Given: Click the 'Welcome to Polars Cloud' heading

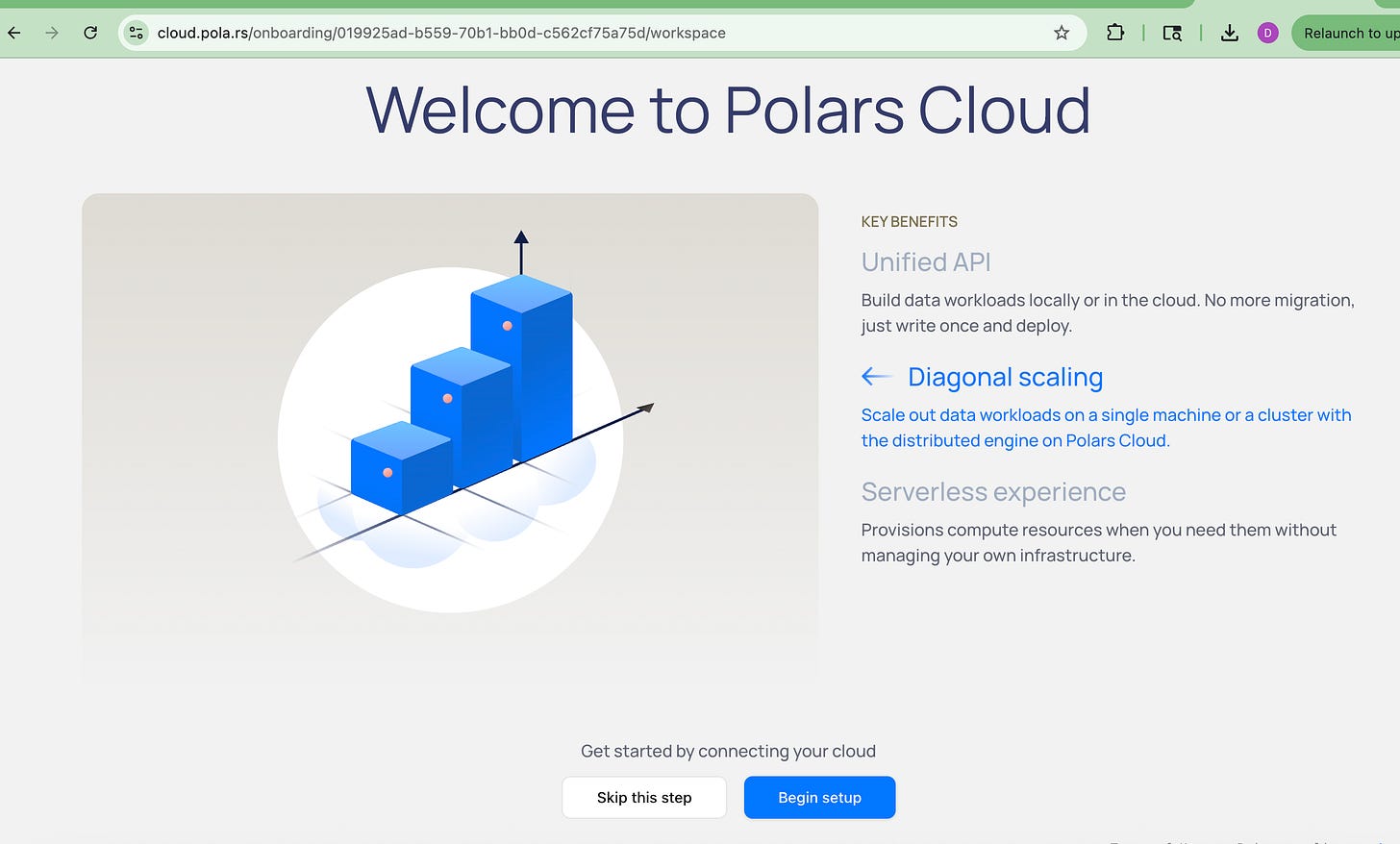Looking at the screenshot, I should point(728,110).
